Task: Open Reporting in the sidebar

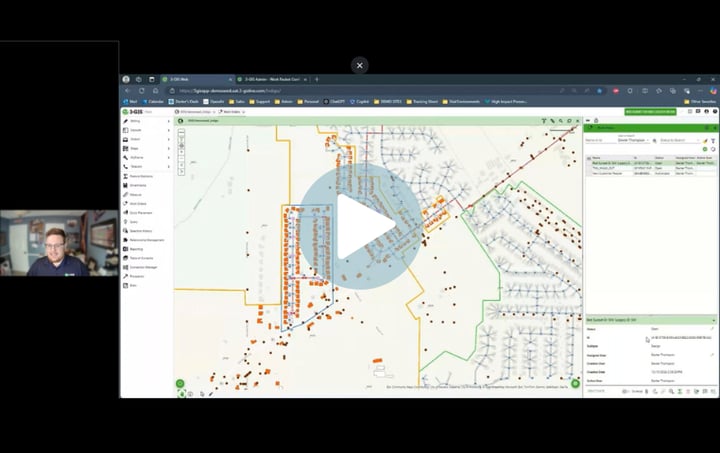Action: 133,249
